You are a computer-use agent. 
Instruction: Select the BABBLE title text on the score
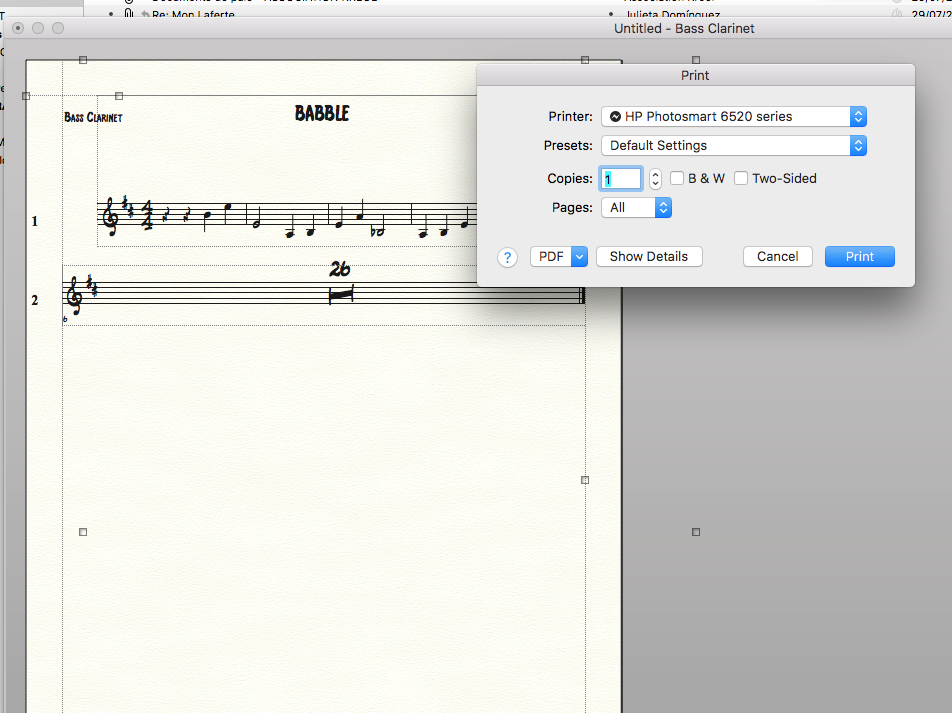click(322, 114)
